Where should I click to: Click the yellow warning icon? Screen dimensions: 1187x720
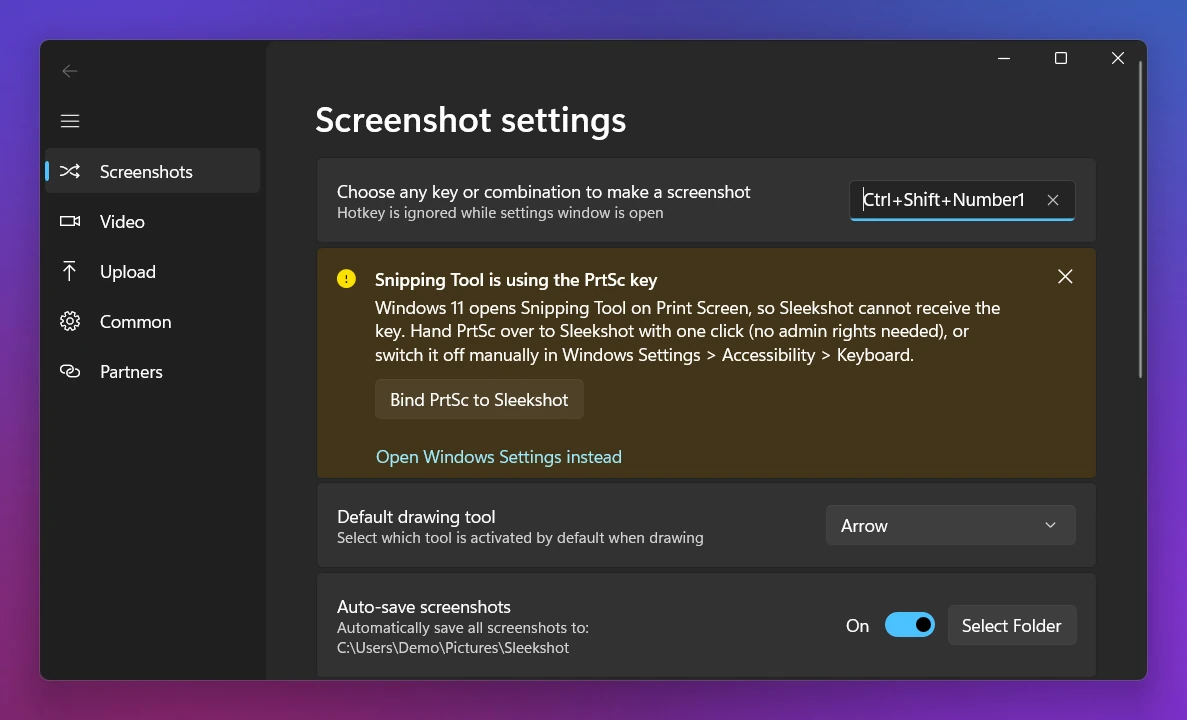click(x=346, y=279)
